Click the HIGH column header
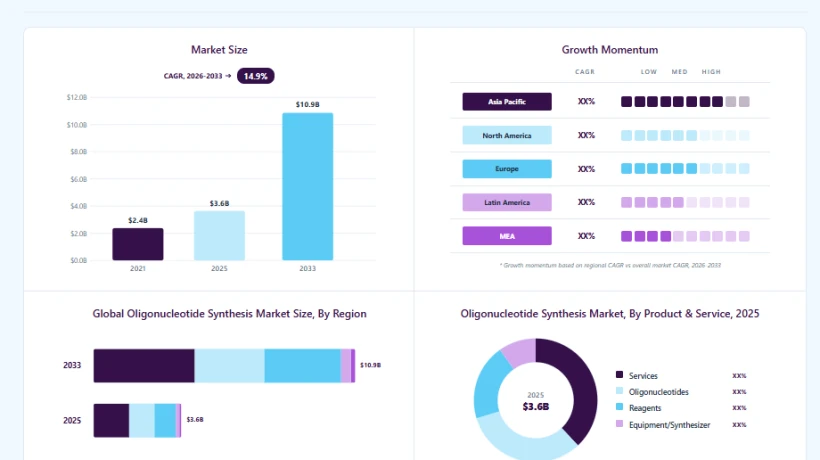The image size is (820, 460). click(x=711, y=72)
